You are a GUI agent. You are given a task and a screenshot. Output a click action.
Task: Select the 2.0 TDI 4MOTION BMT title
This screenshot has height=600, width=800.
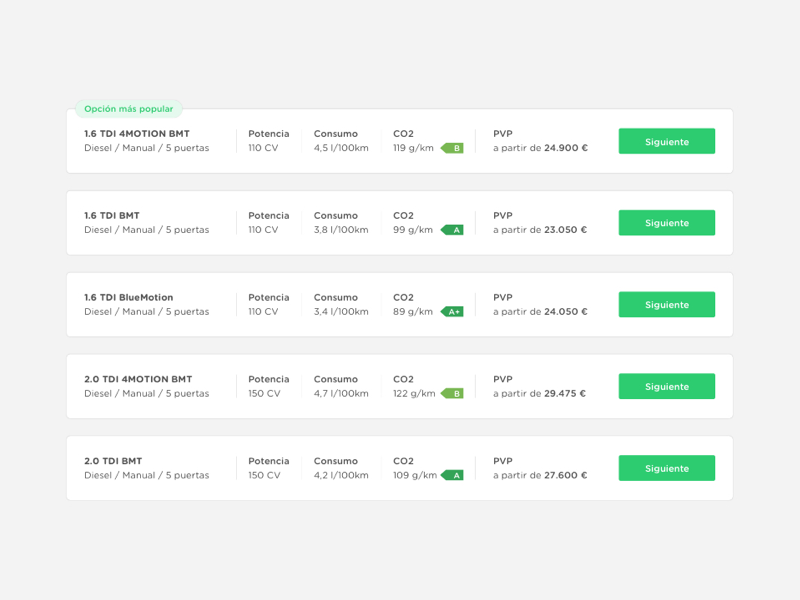pos(138,379)
